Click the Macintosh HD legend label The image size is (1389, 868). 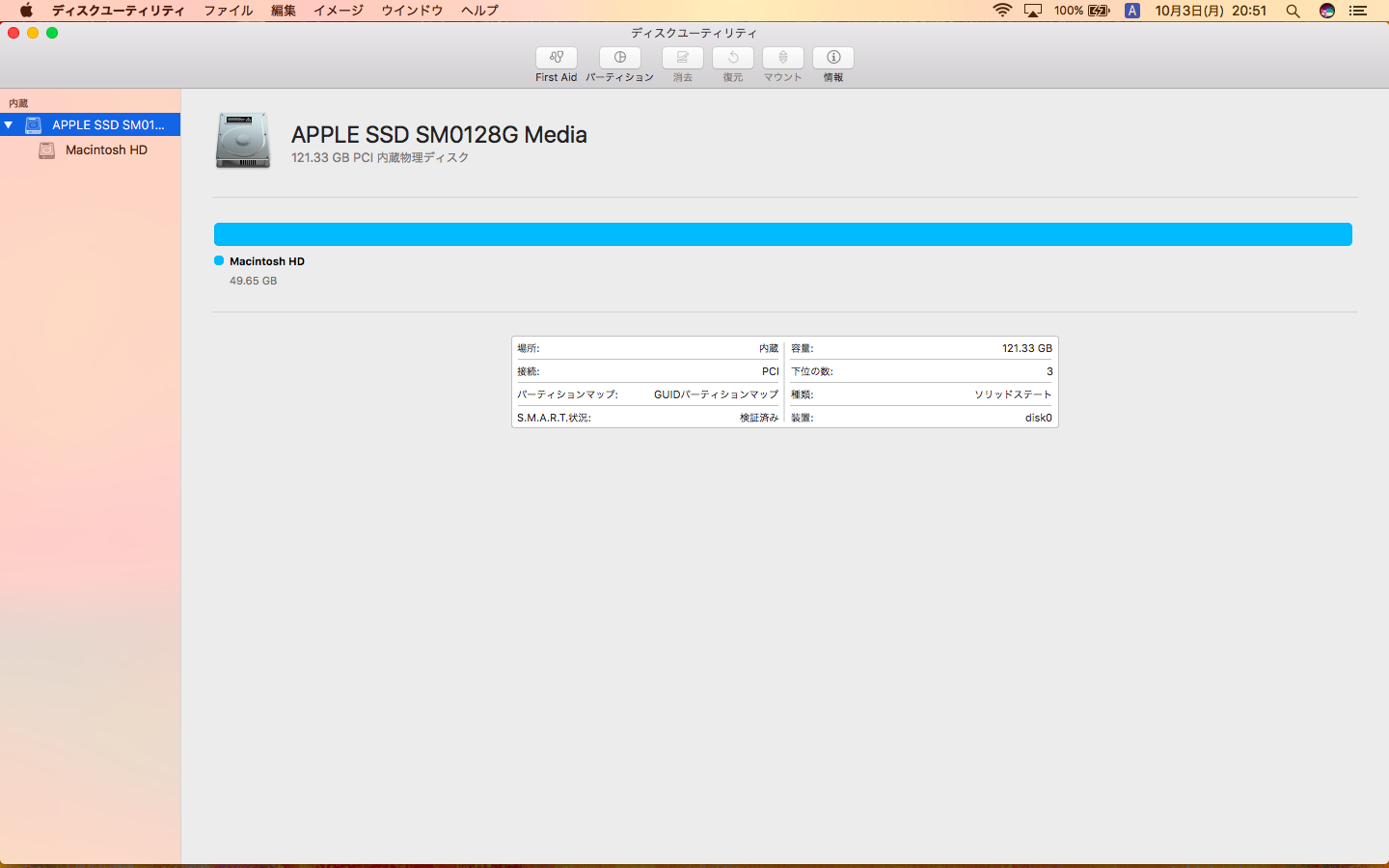(267, 261)
